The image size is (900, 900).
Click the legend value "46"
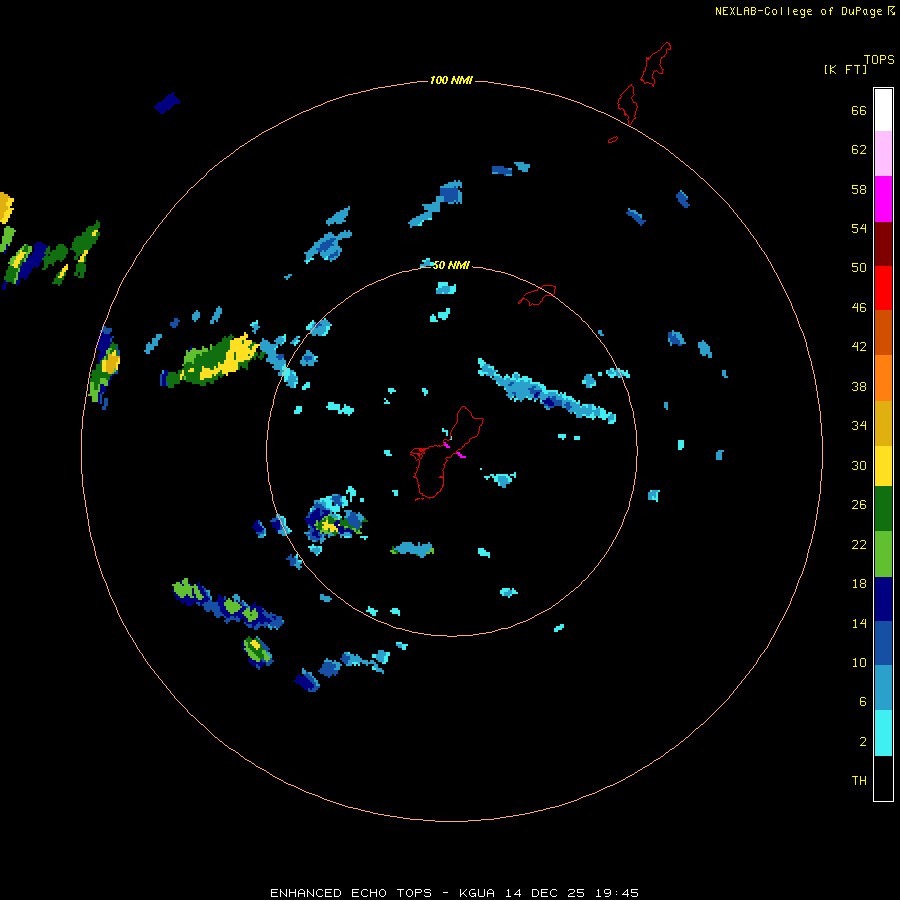pos(859,308)
